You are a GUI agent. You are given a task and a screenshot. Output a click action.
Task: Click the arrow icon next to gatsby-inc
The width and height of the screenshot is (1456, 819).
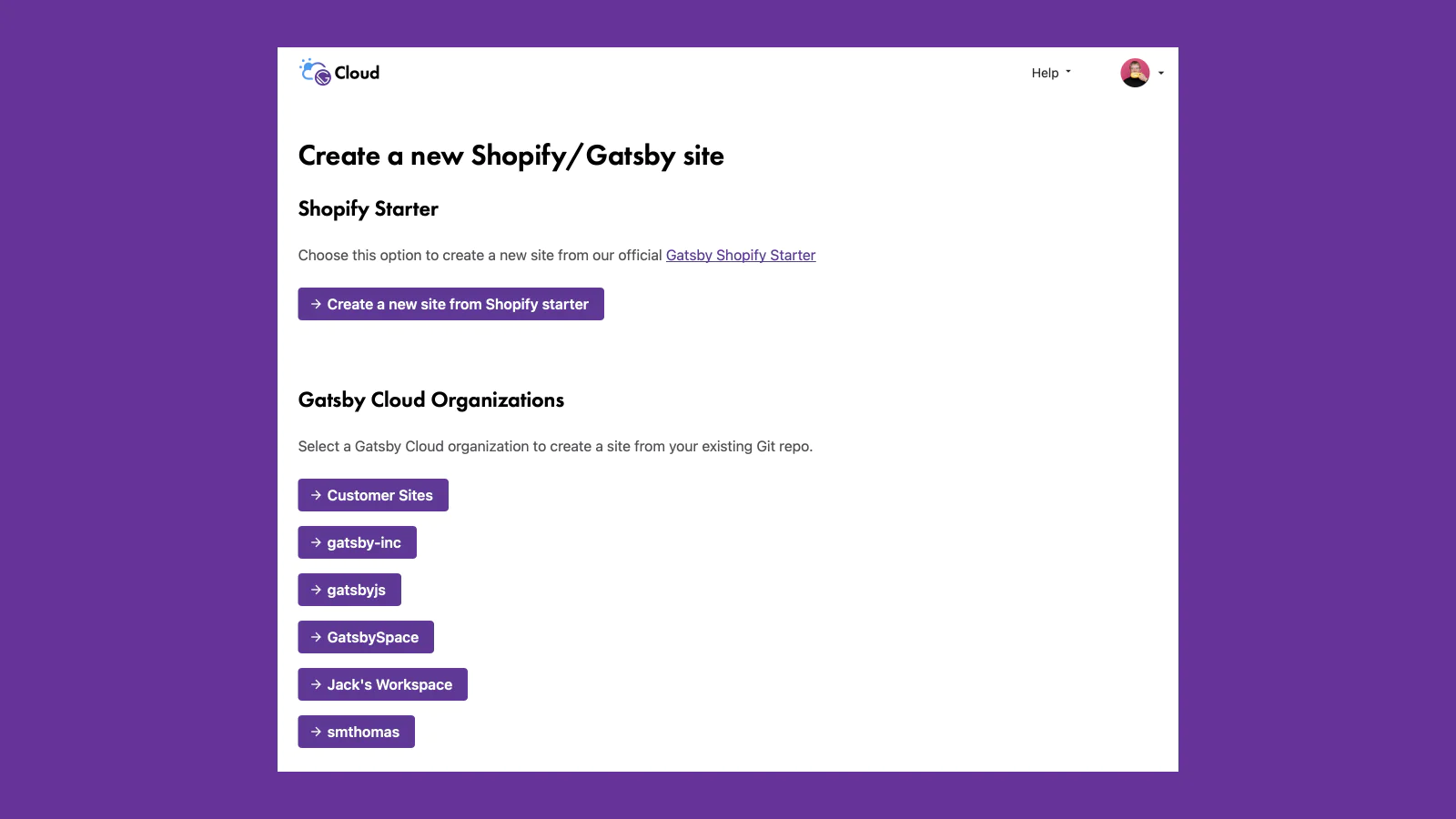pyautogui.click(x=316, y=542)
